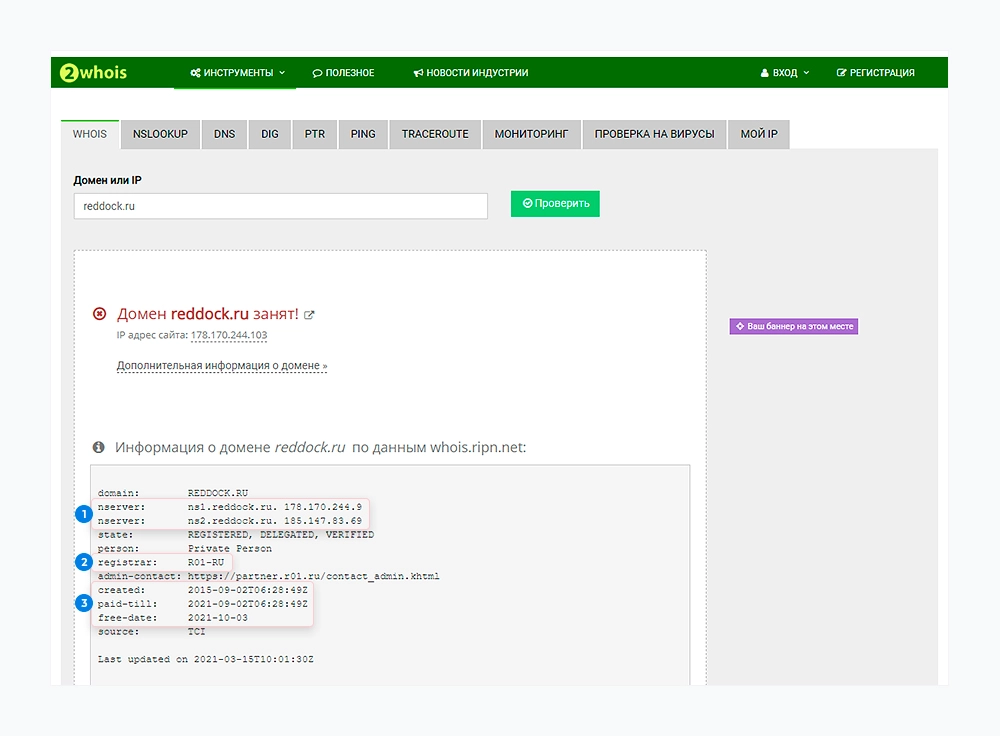The height and width of the screenshot is (736, 1000).
Task: Click the IP address 178.170.244.103 link
Action: (x=229, y=335)
